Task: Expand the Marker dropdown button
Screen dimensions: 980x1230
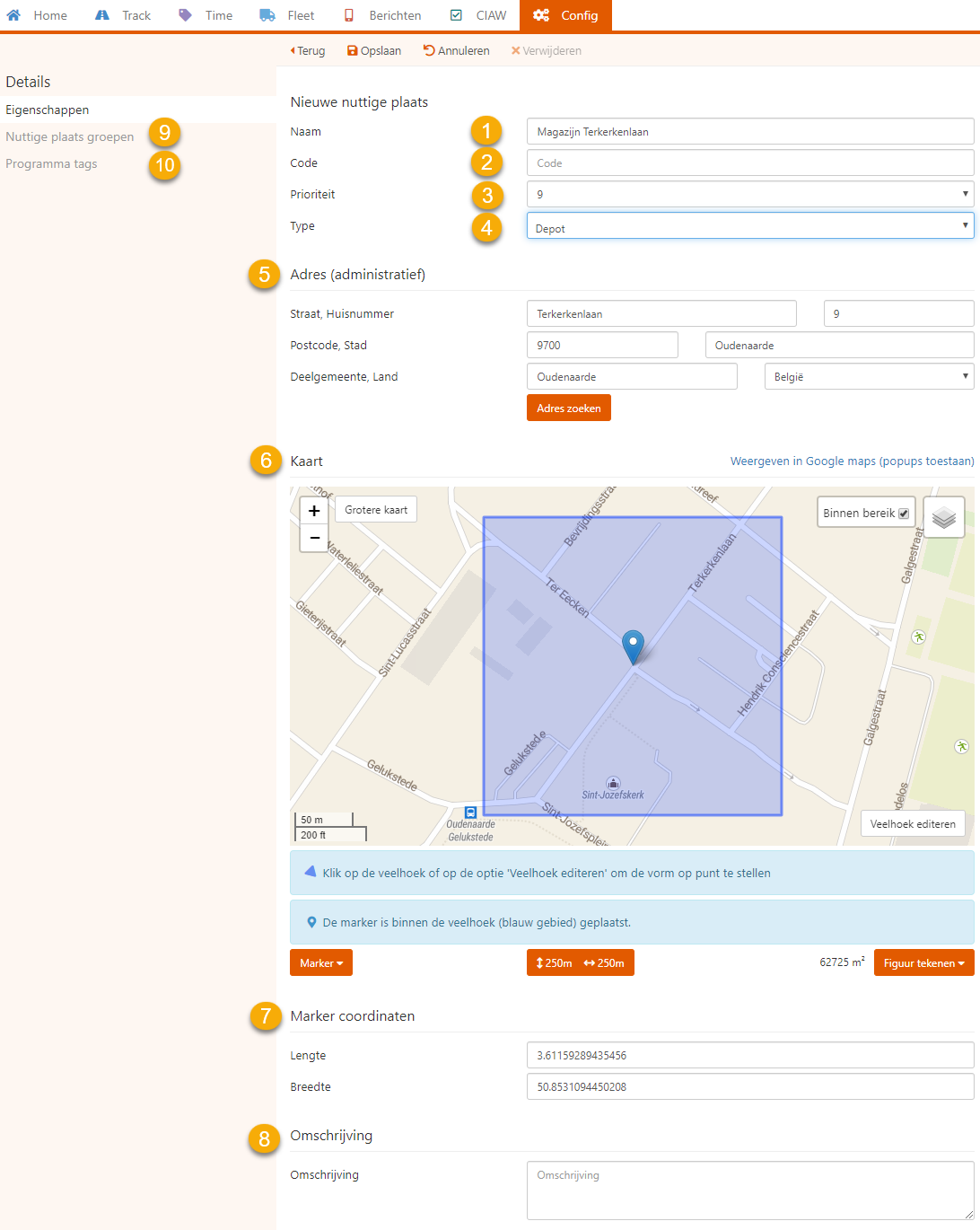Action: click(320, 963)
